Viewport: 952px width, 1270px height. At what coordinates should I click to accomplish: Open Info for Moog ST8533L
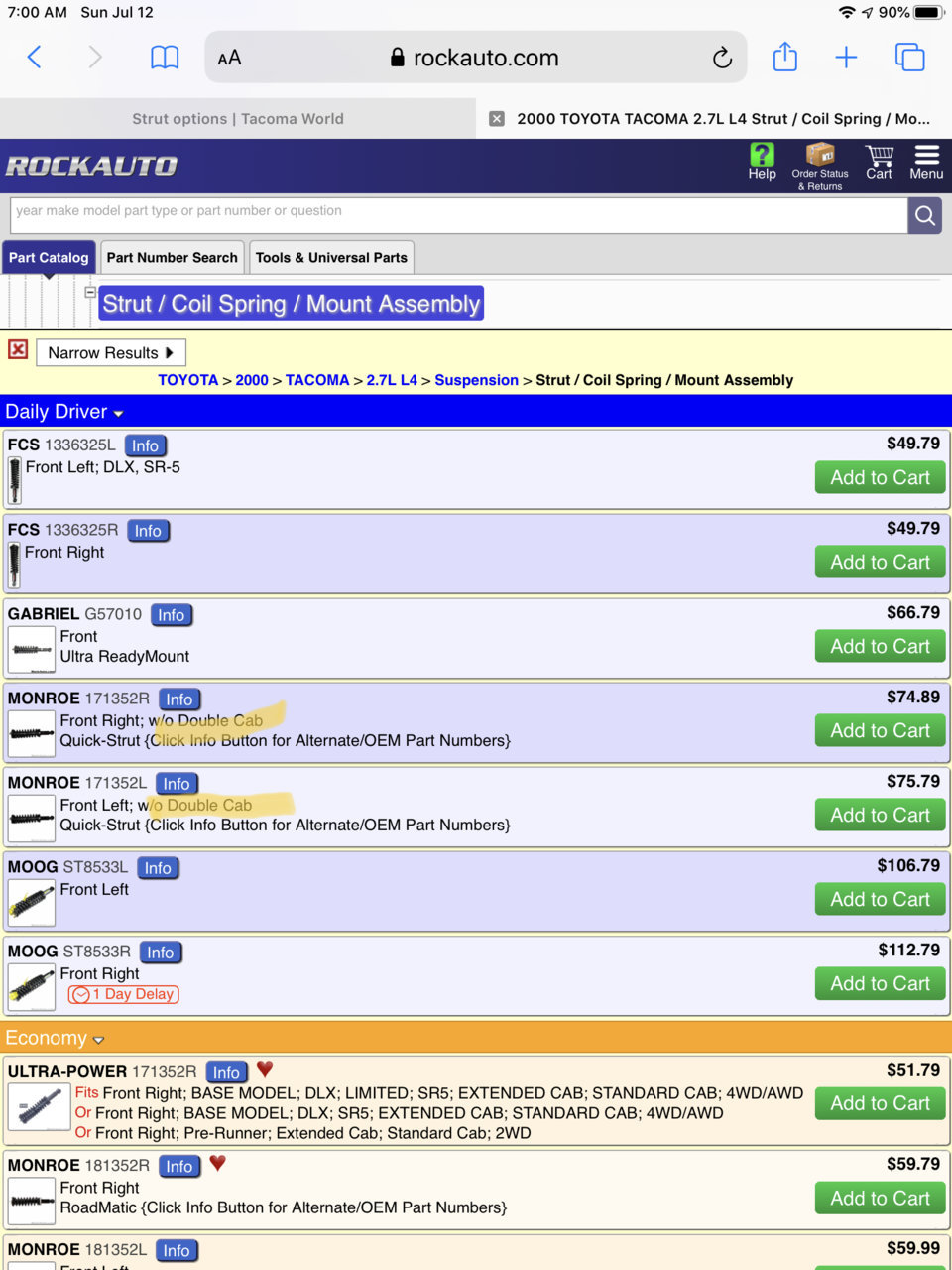click(158, 867)
